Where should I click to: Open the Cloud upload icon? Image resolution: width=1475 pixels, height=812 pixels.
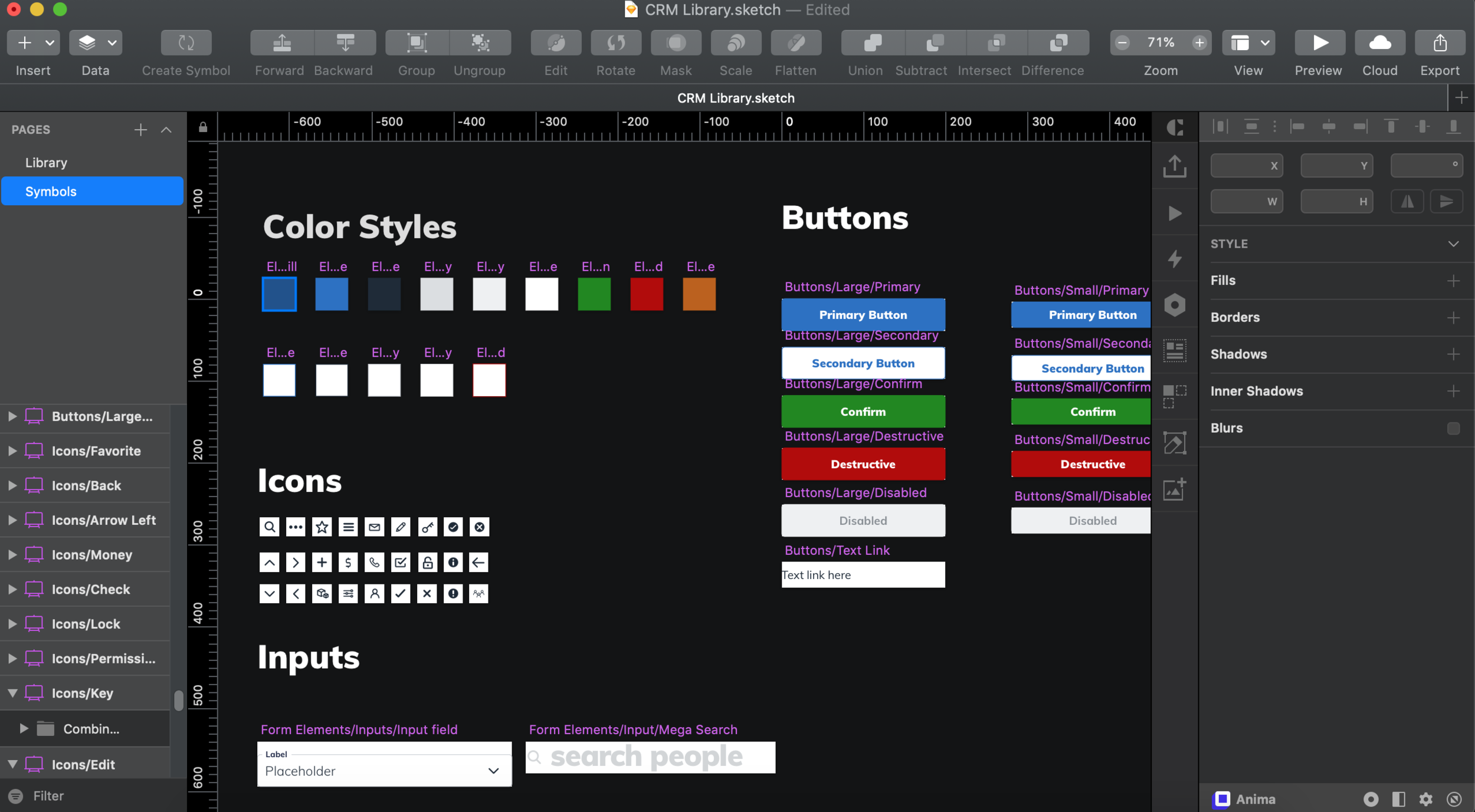1380,42
